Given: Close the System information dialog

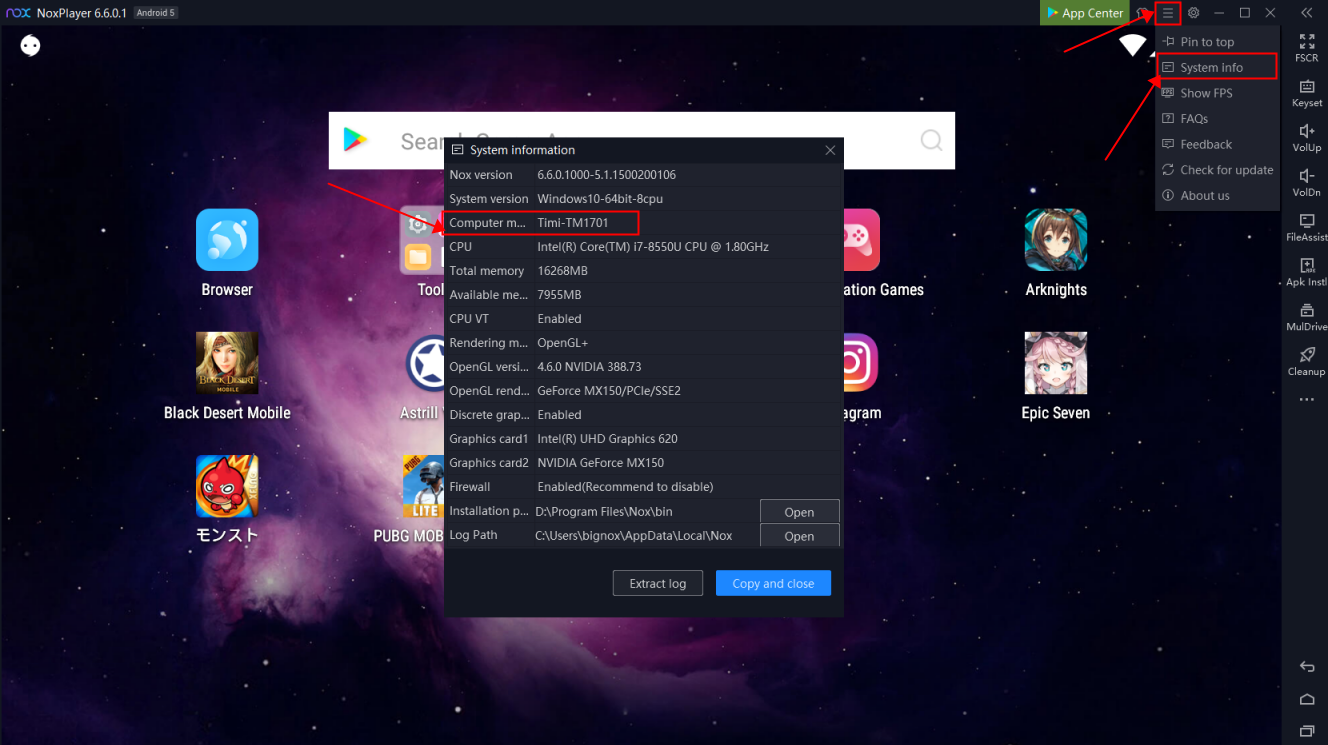Looking at the screenshot, I should 830,150.
